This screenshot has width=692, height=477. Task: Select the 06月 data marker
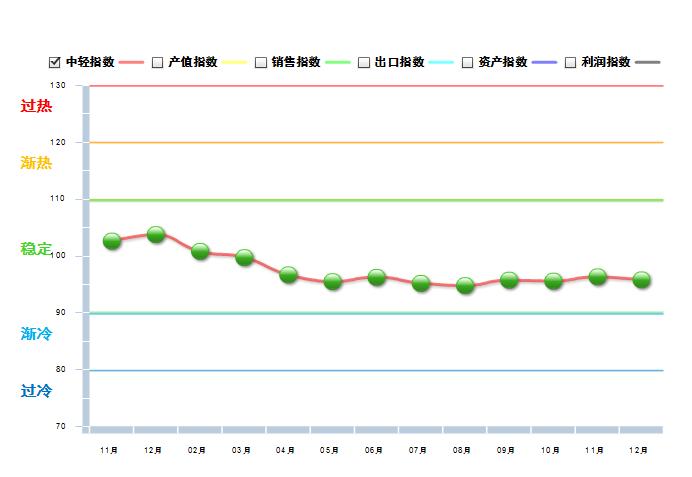(x=376, y=277)
